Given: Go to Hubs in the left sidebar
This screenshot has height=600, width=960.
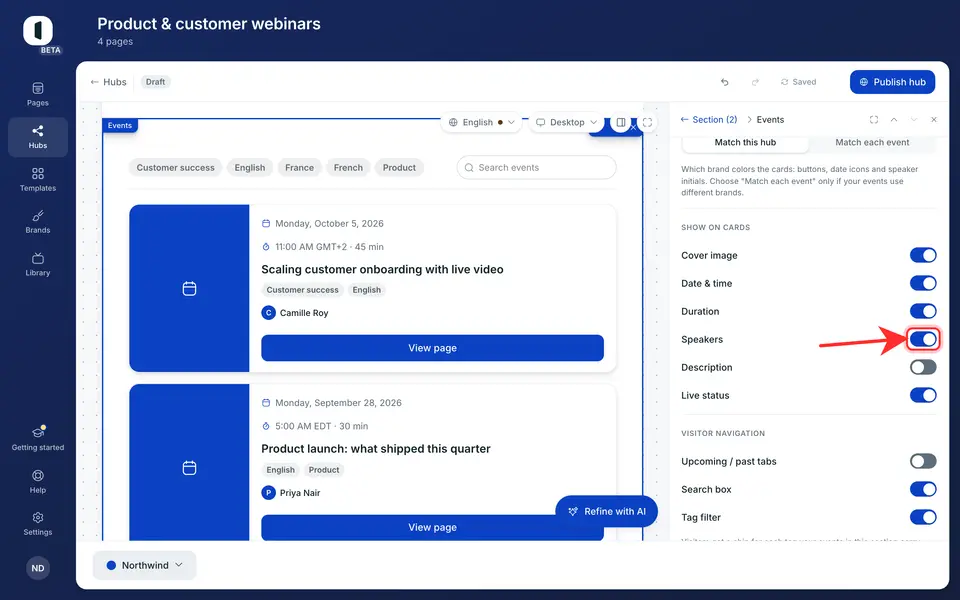Looking at the screenshot, I should tap(37, 137).
